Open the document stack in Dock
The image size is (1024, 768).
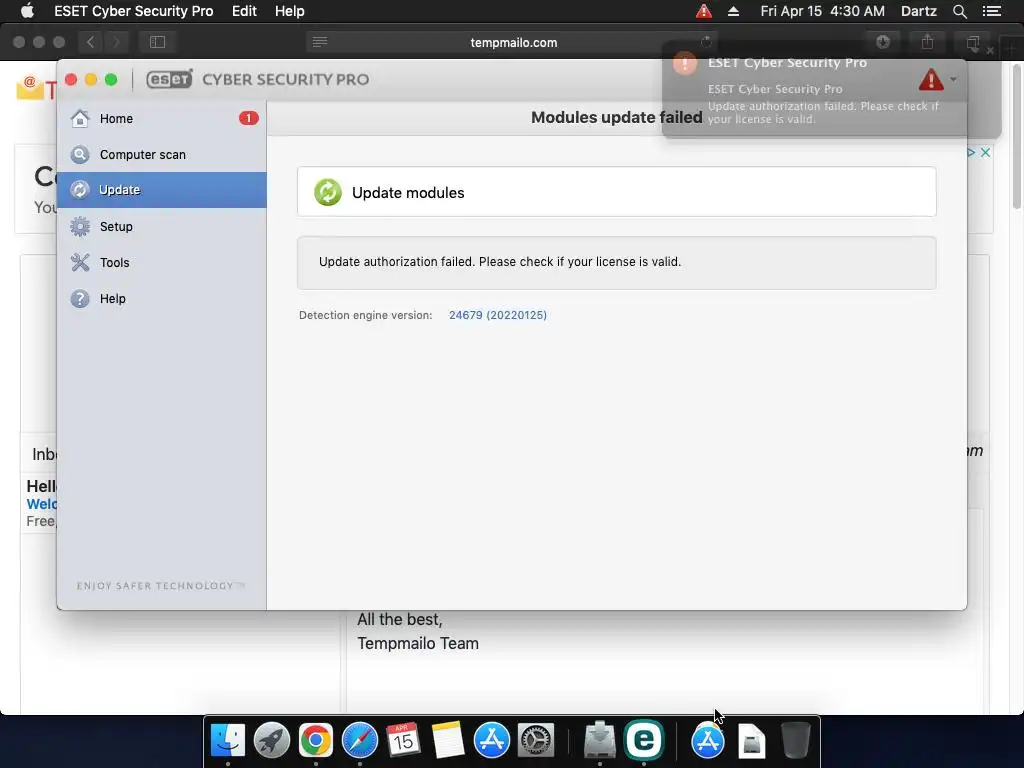click(752, 741)
